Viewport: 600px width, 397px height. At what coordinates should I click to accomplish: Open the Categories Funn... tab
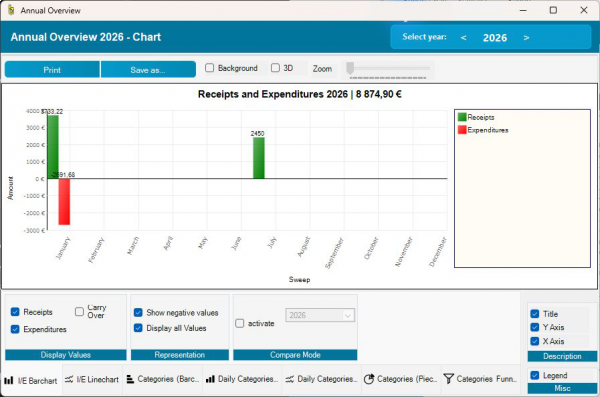click(x=481, y=379)
